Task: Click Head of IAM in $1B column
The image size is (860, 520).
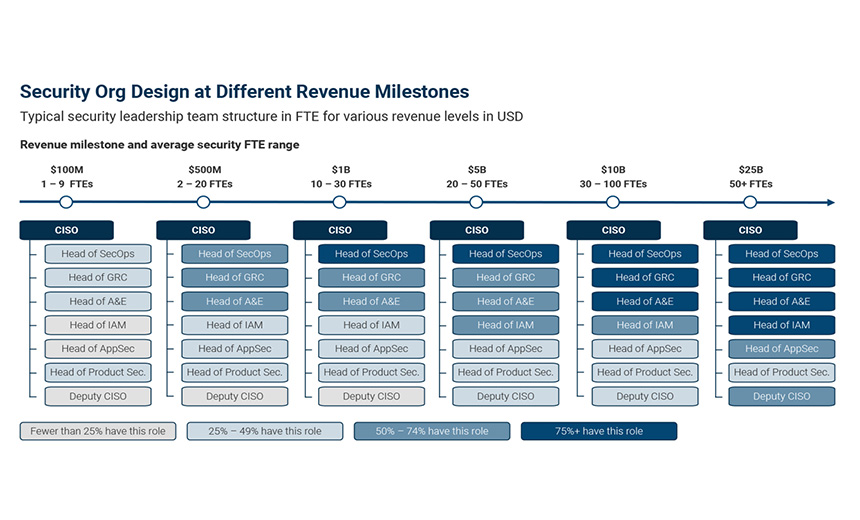Action: [371, 325]
